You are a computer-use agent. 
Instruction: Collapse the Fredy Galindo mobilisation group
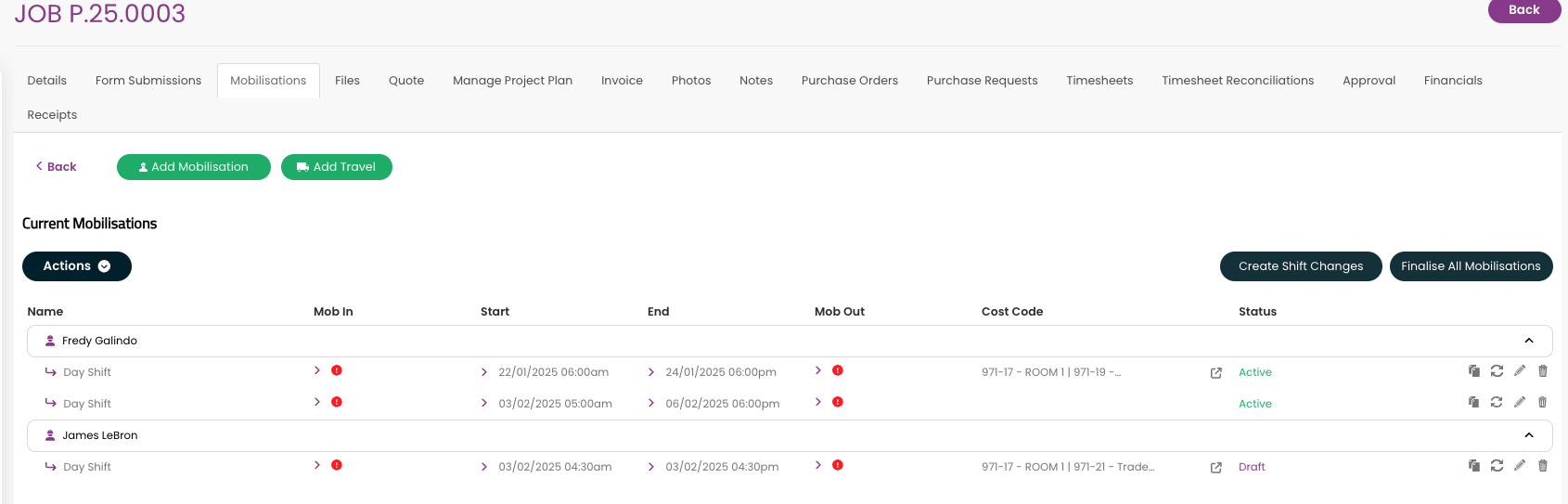pos(1529,341)
